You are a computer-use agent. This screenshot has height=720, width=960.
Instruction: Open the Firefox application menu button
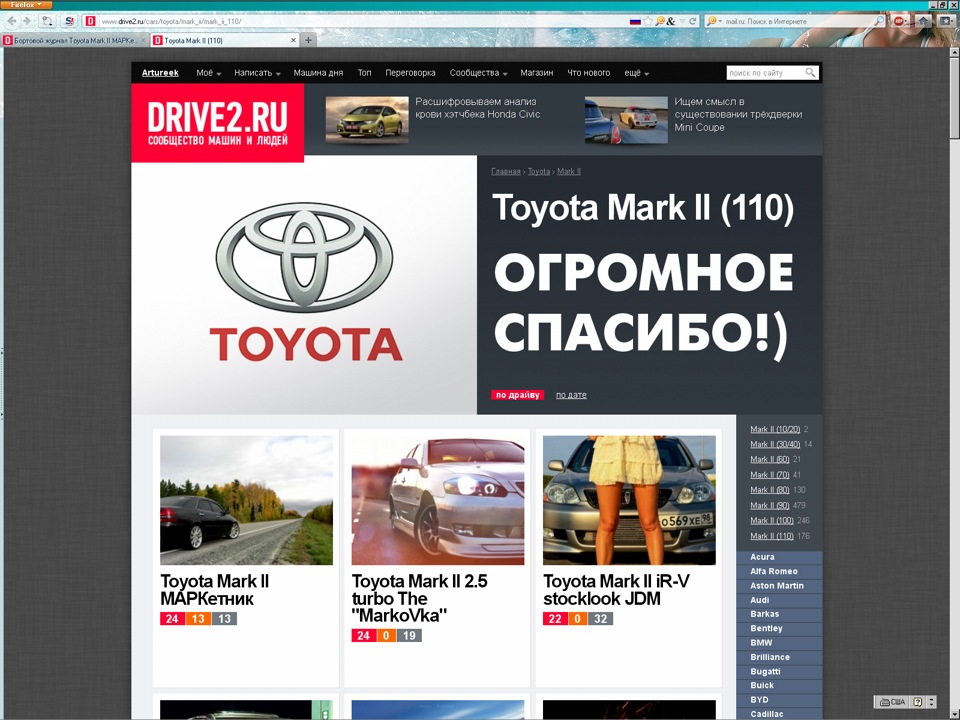[26, 4]
